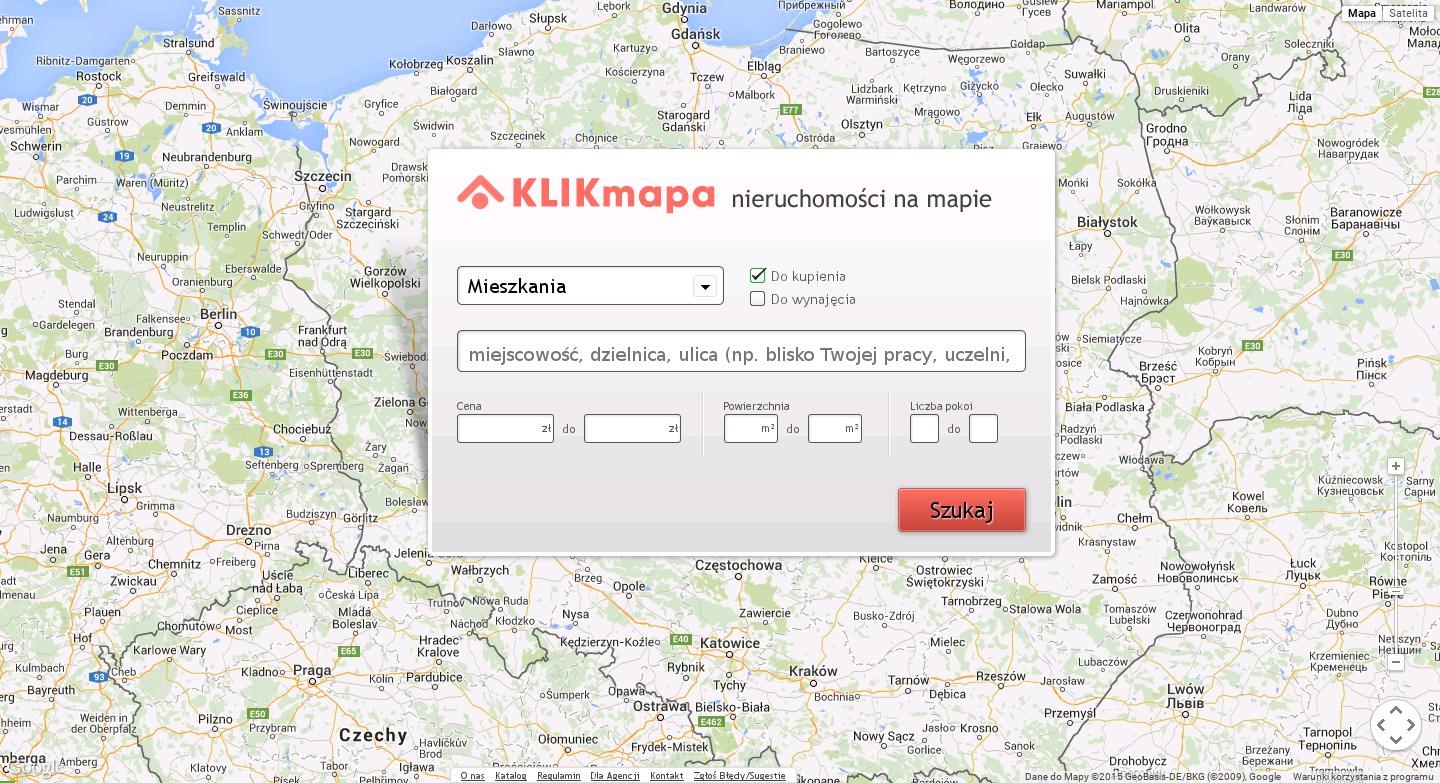
Task: Click the Ostrawa city label on map
Action: coord(660,706)
